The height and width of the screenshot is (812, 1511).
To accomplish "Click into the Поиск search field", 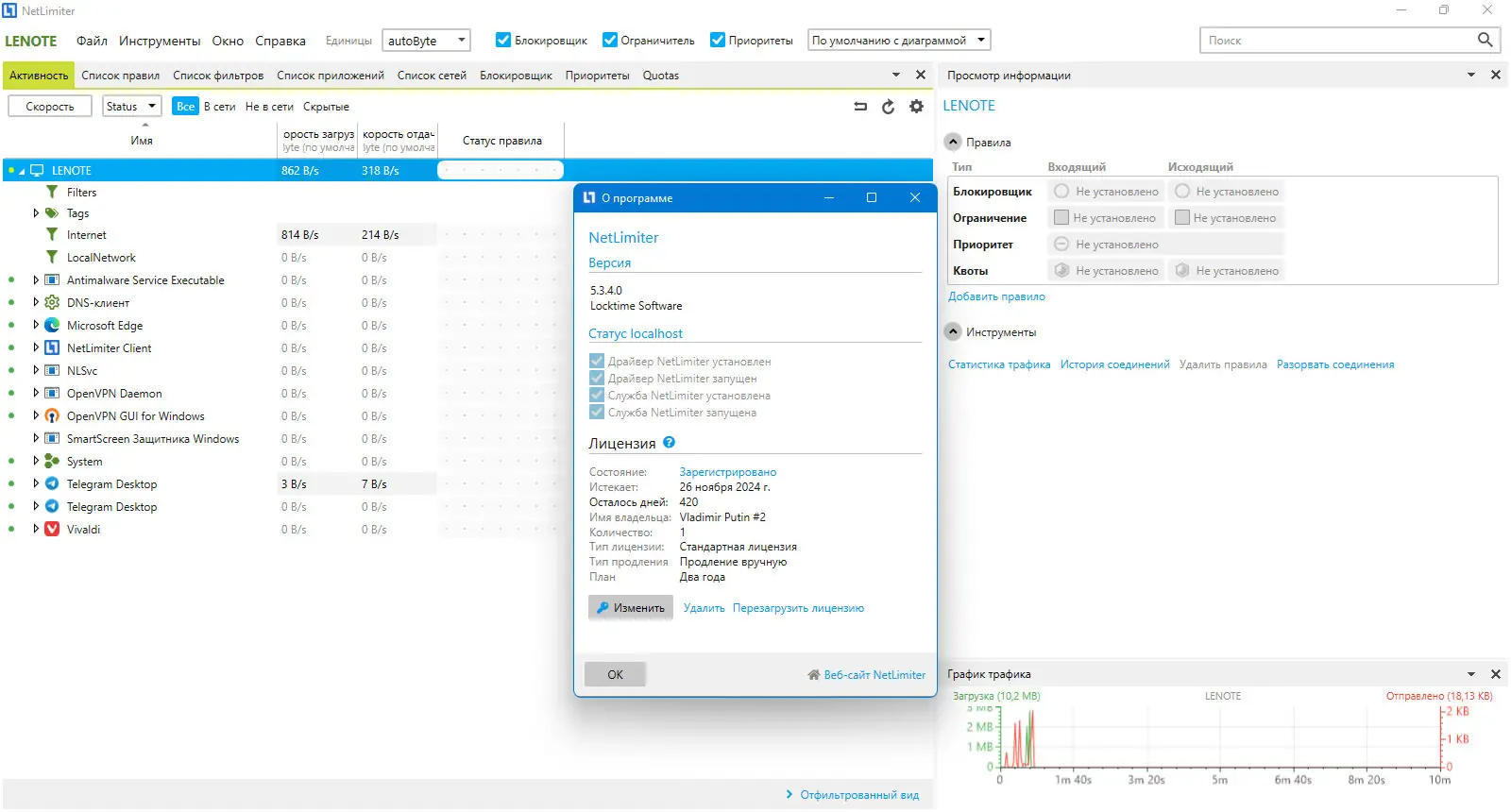I will tap(1338, 40).
